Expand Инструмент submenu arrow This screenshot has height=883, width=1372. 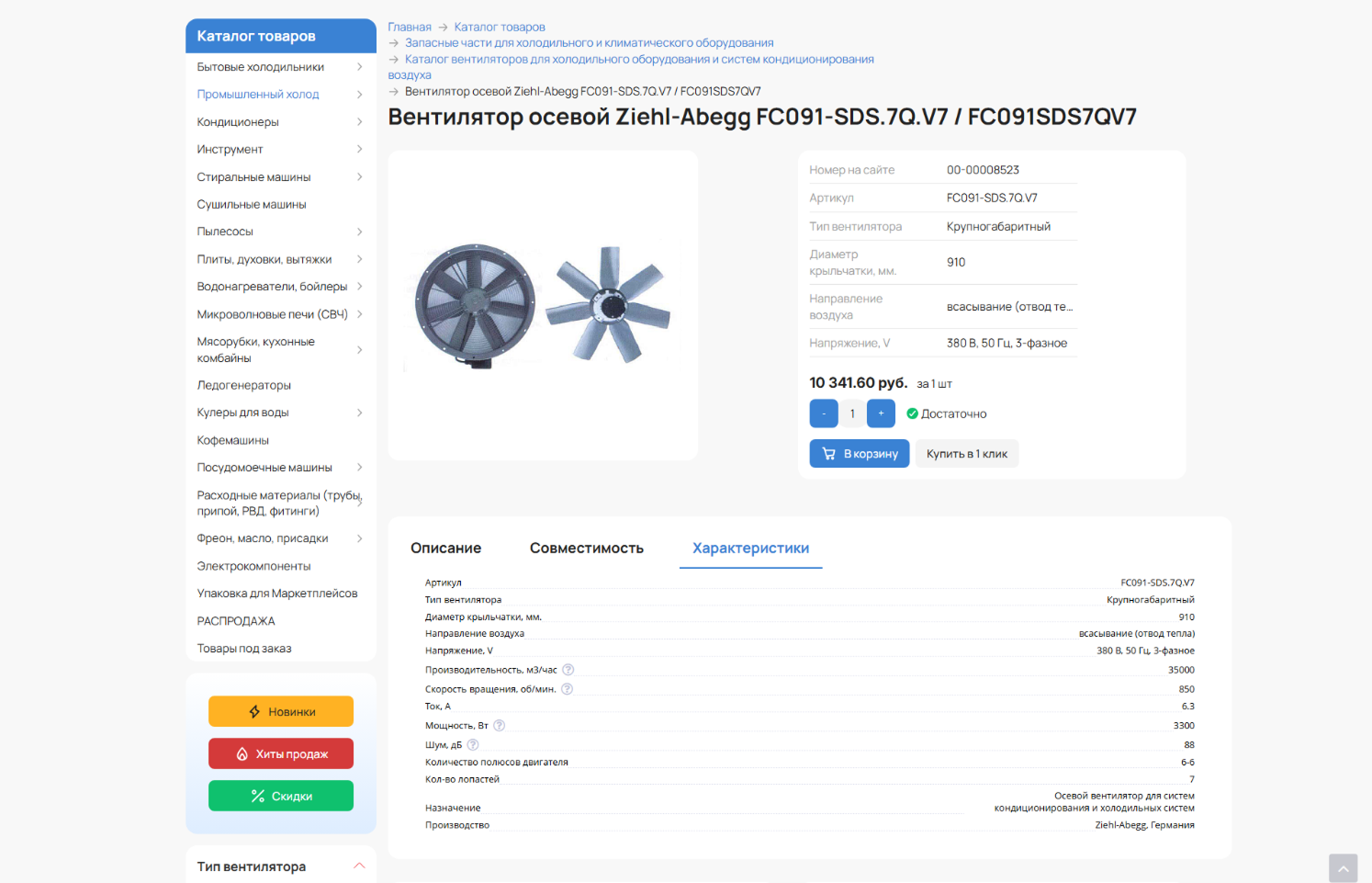point(359,149)
